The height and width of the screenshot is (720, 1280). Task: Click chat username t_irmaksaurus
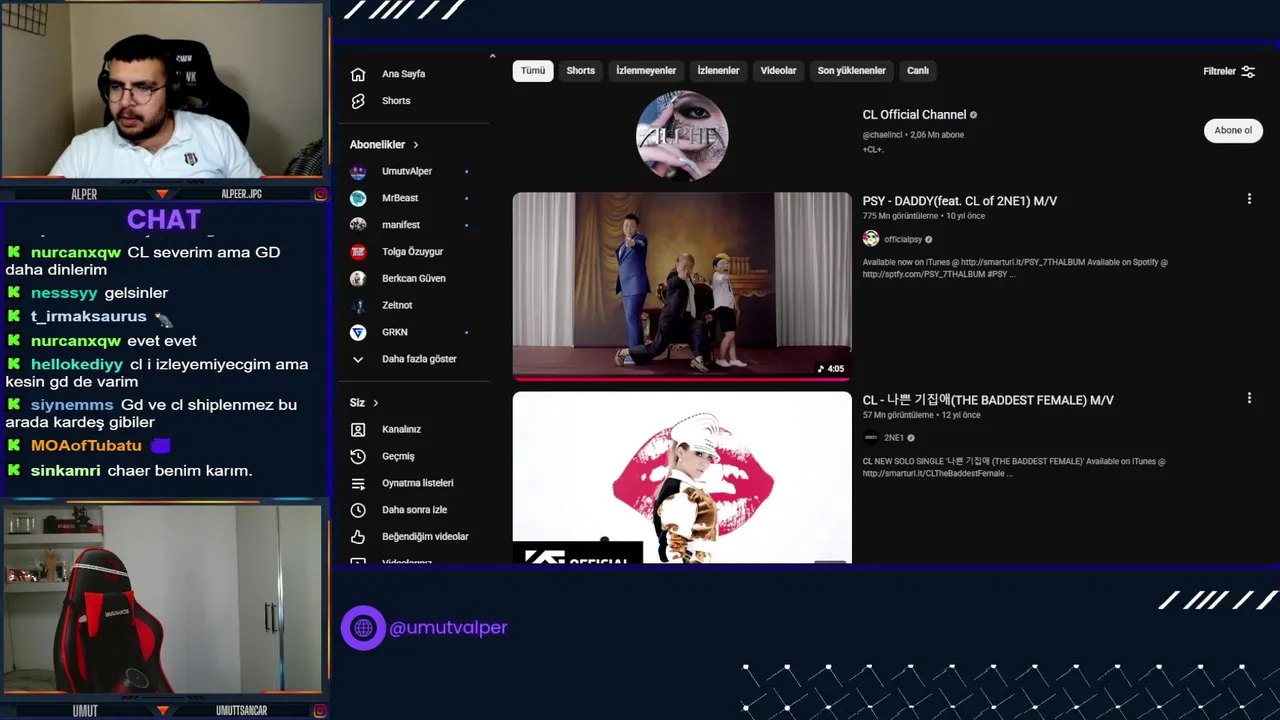pos(88,316)
